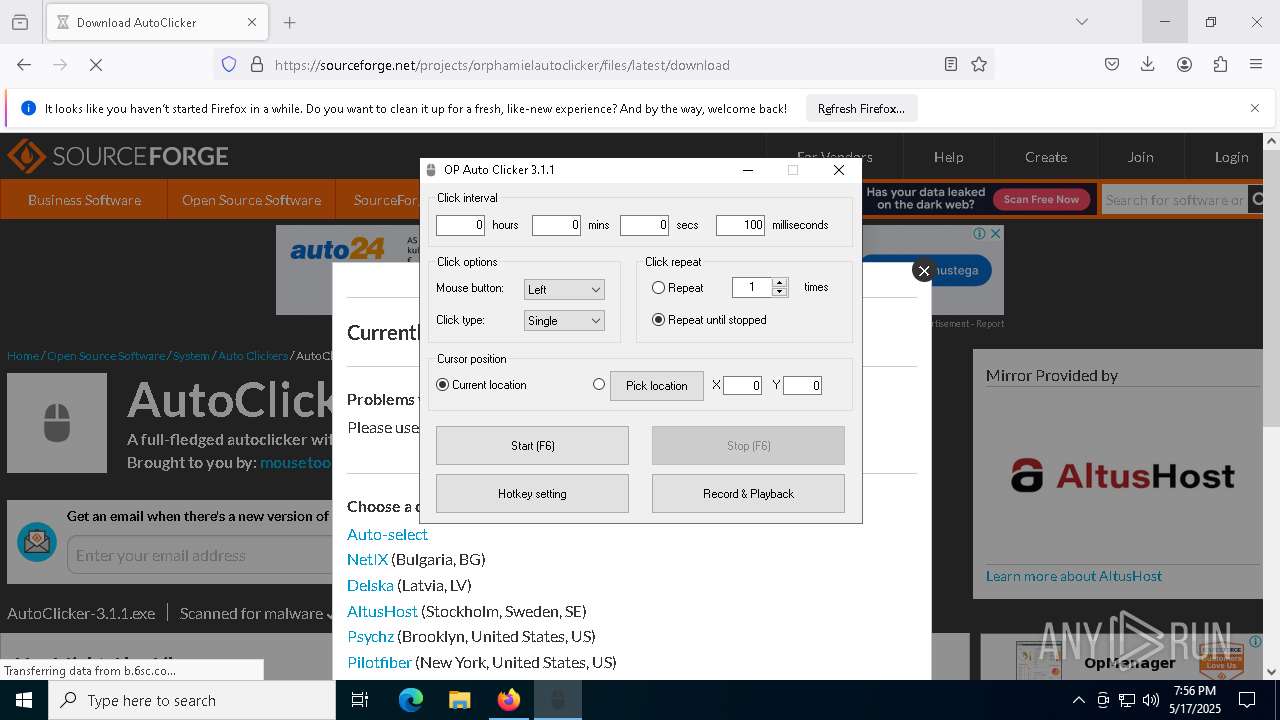Click Start (F6) button
The width and height of the screenshot is (1280, 720).
pos(532,446)
